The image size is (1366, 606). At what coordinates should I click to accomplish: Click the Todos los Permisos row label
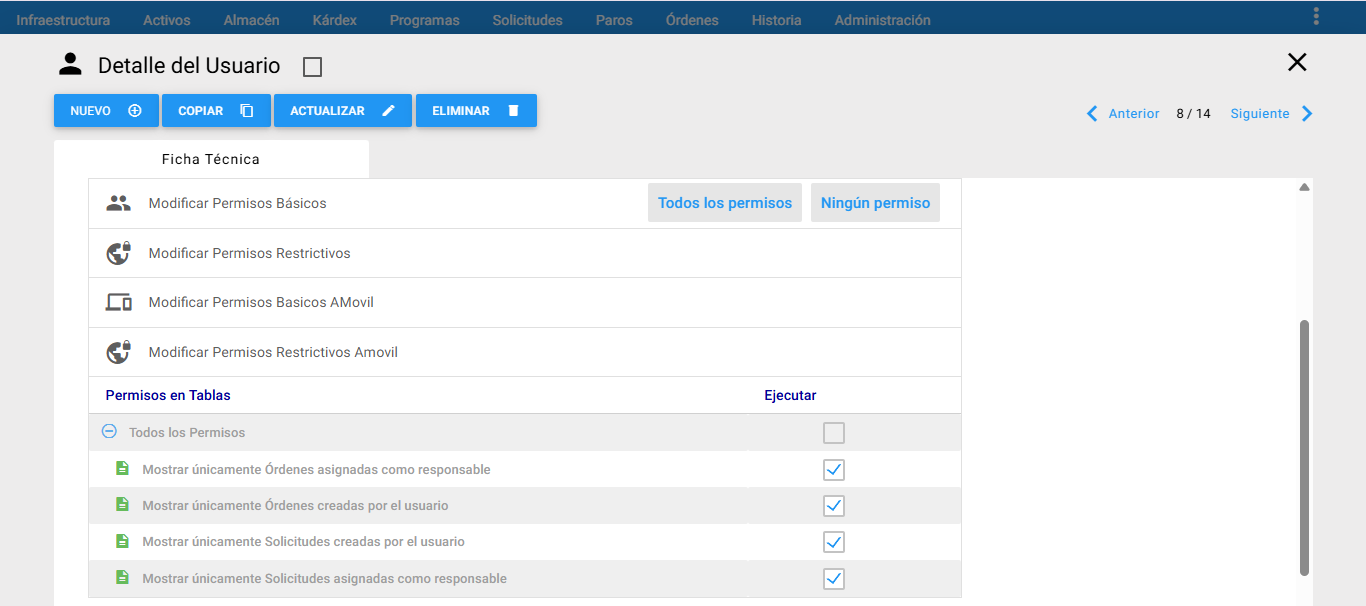coord(187,433)
